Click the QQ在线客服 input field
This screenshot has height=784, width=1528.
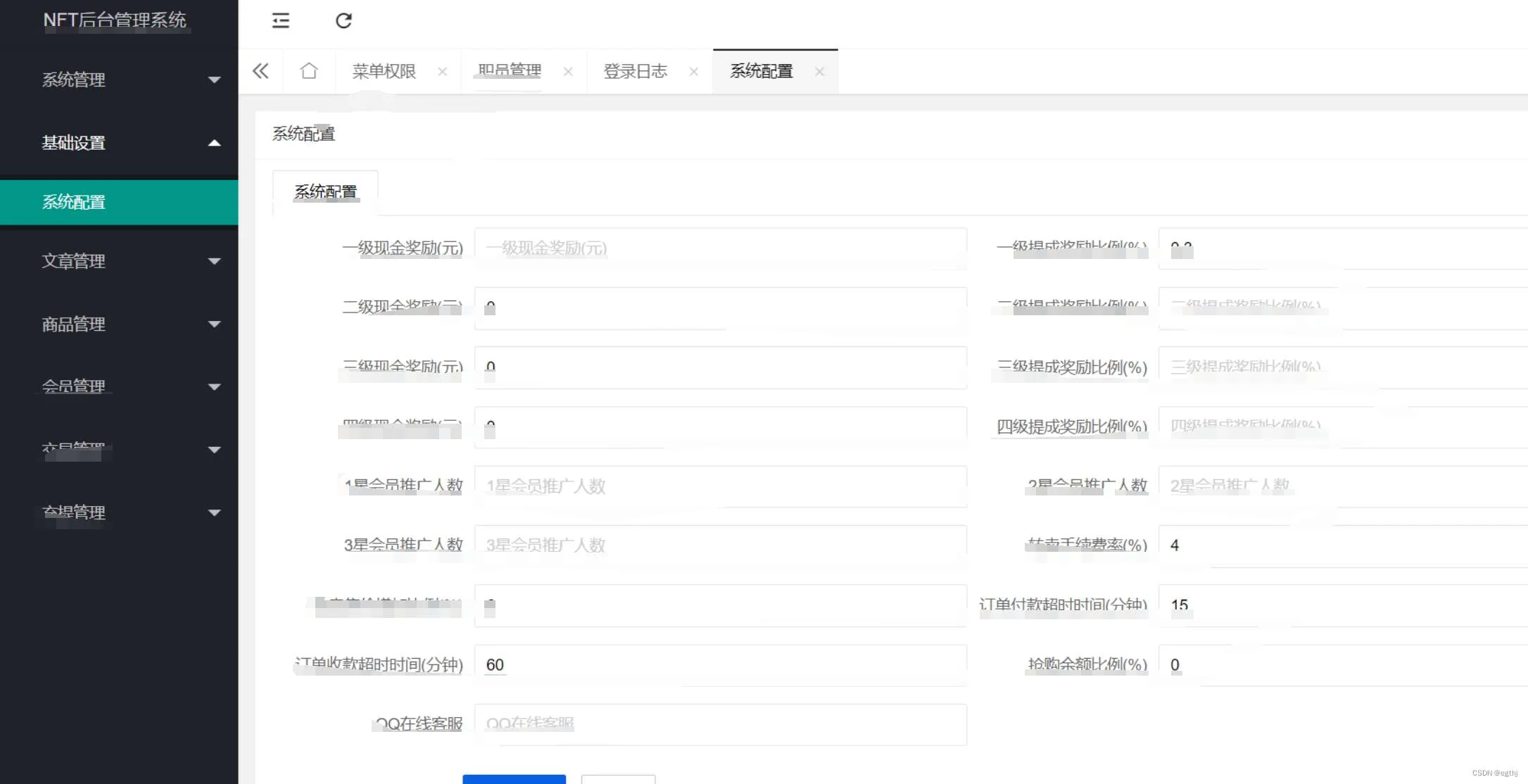pos(720,724)
